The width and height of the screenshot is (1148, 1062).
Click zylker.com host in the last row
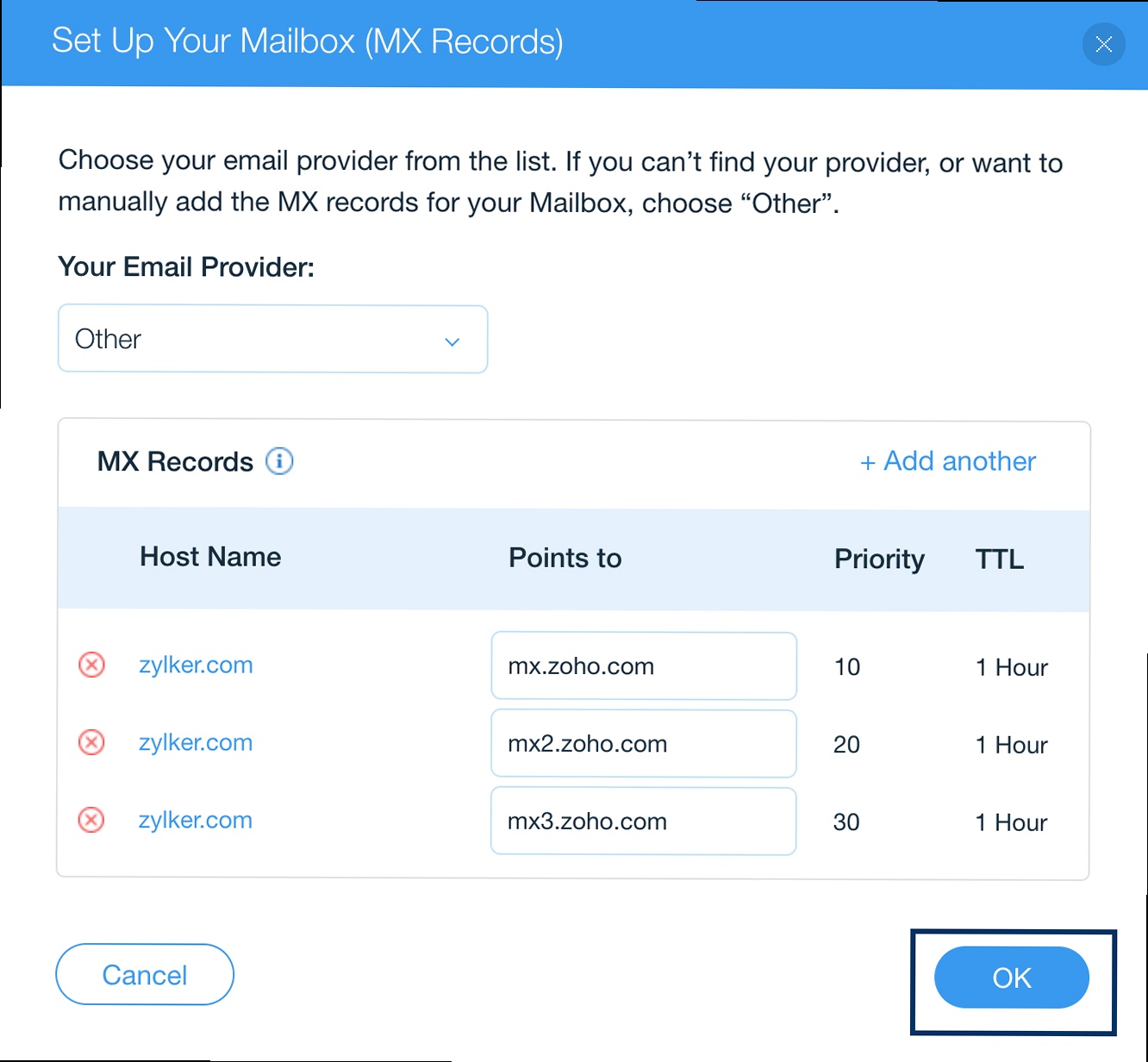(x=196, y=821)
